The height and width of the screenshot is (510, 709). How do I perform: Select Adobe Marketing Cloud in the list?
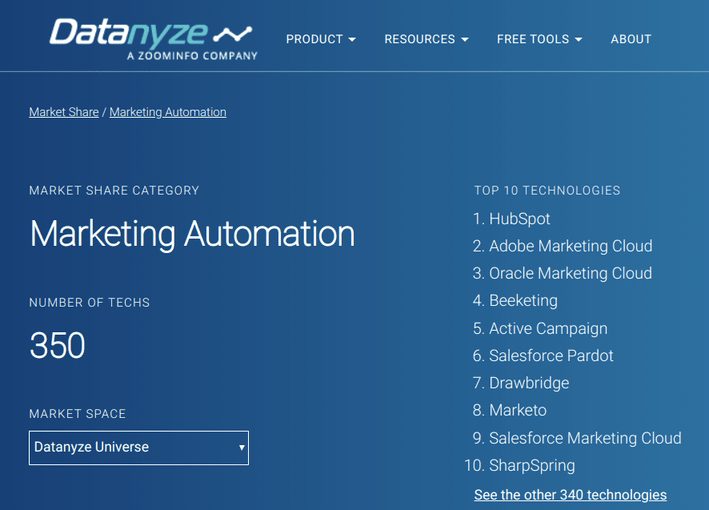coord(571,246)
